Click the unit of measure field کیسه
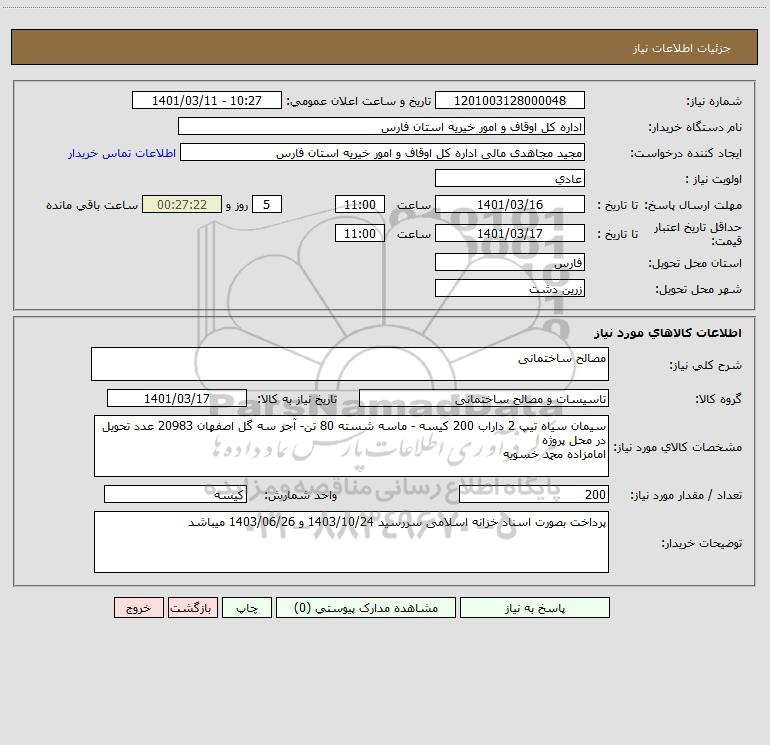 [x=175, y=495]
